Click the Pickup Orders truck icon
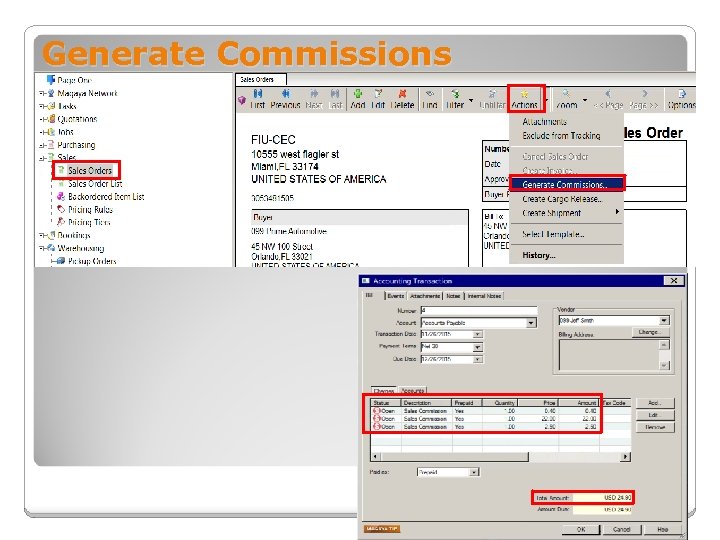 (x=61, y=261)
